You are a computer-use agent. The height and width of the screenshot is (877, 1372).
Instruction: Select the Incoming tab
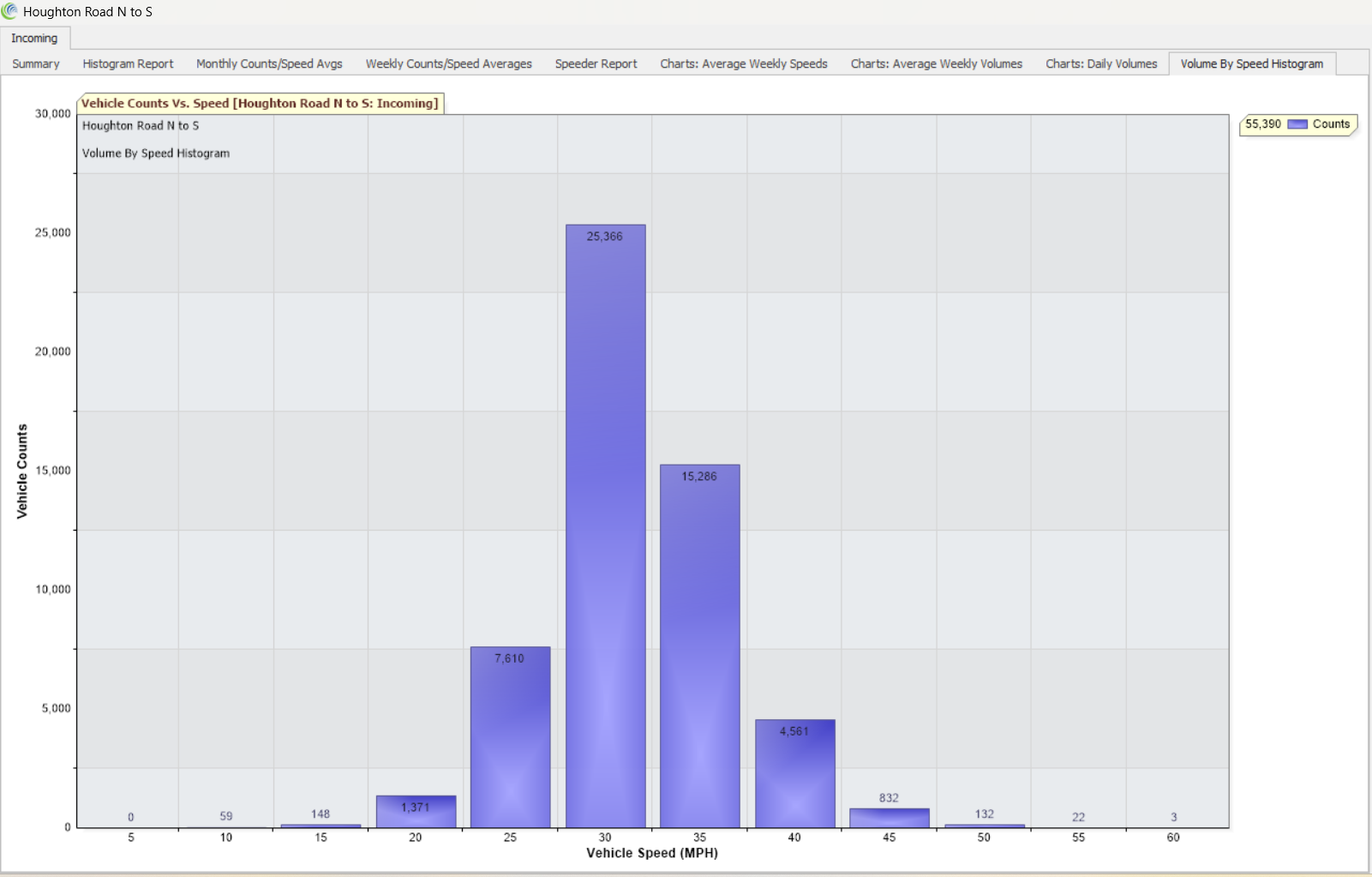point(34,39)
